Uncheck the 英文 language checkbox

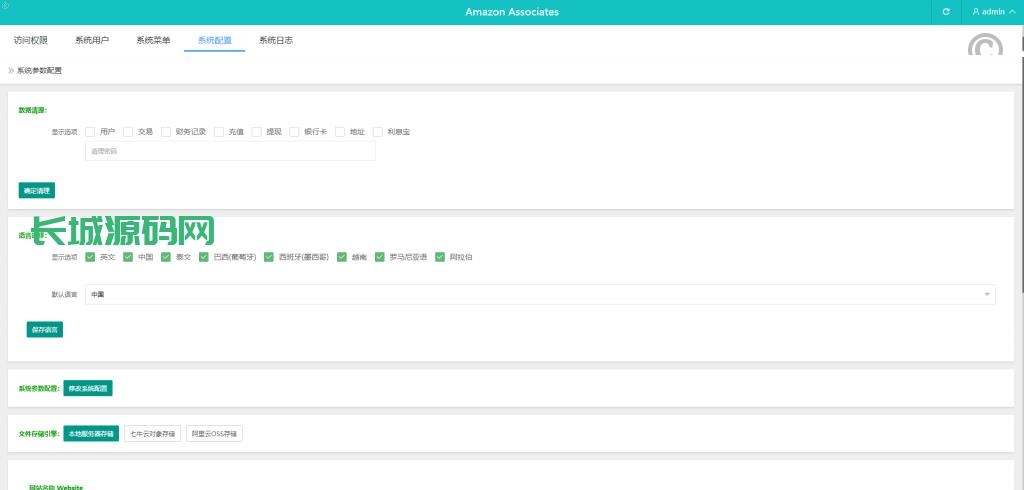coord(90,257)
